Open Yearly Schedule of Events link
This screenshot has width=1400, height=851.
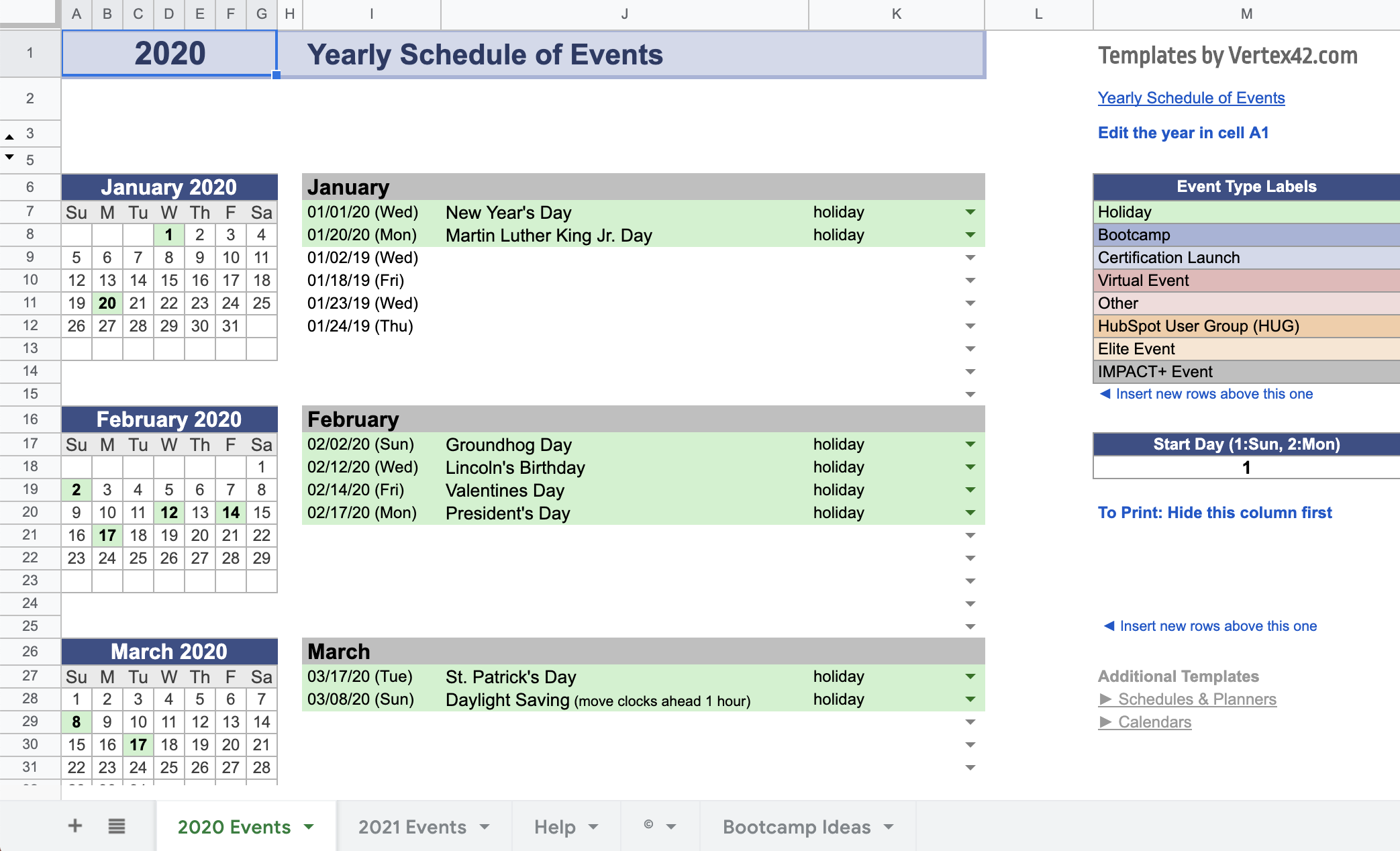1191,98
